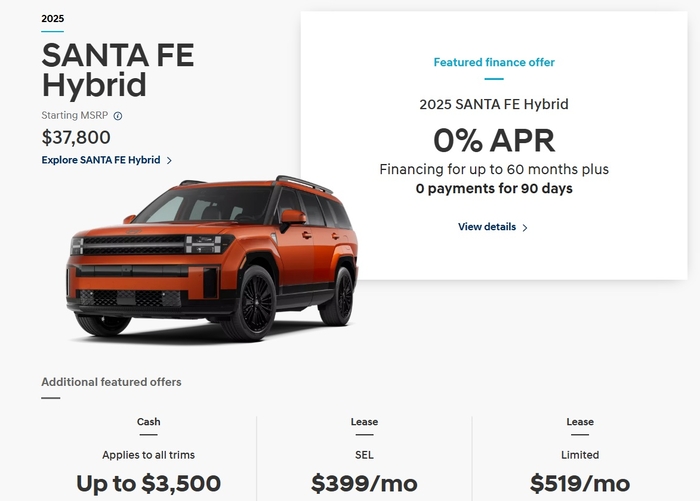The width and height of the screenshot is (700, 501).
Task: Click the $399/mo SEL lease offer
Action: tap(364, 483)
